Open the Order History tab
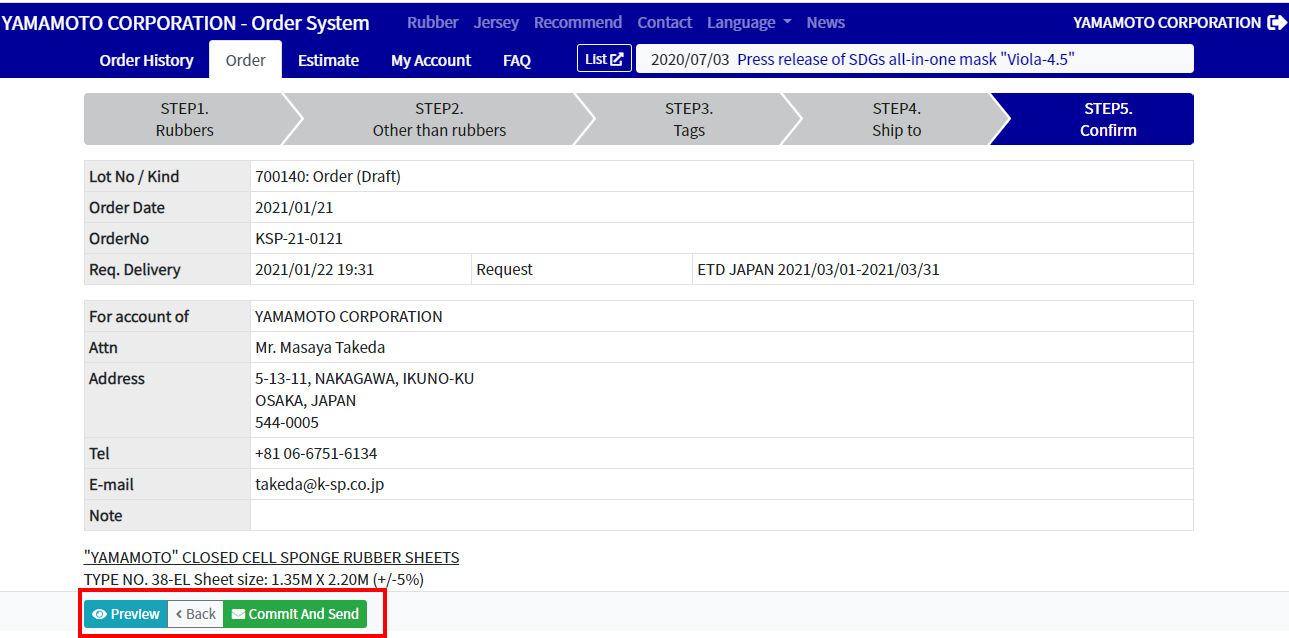 click(146, 60)
